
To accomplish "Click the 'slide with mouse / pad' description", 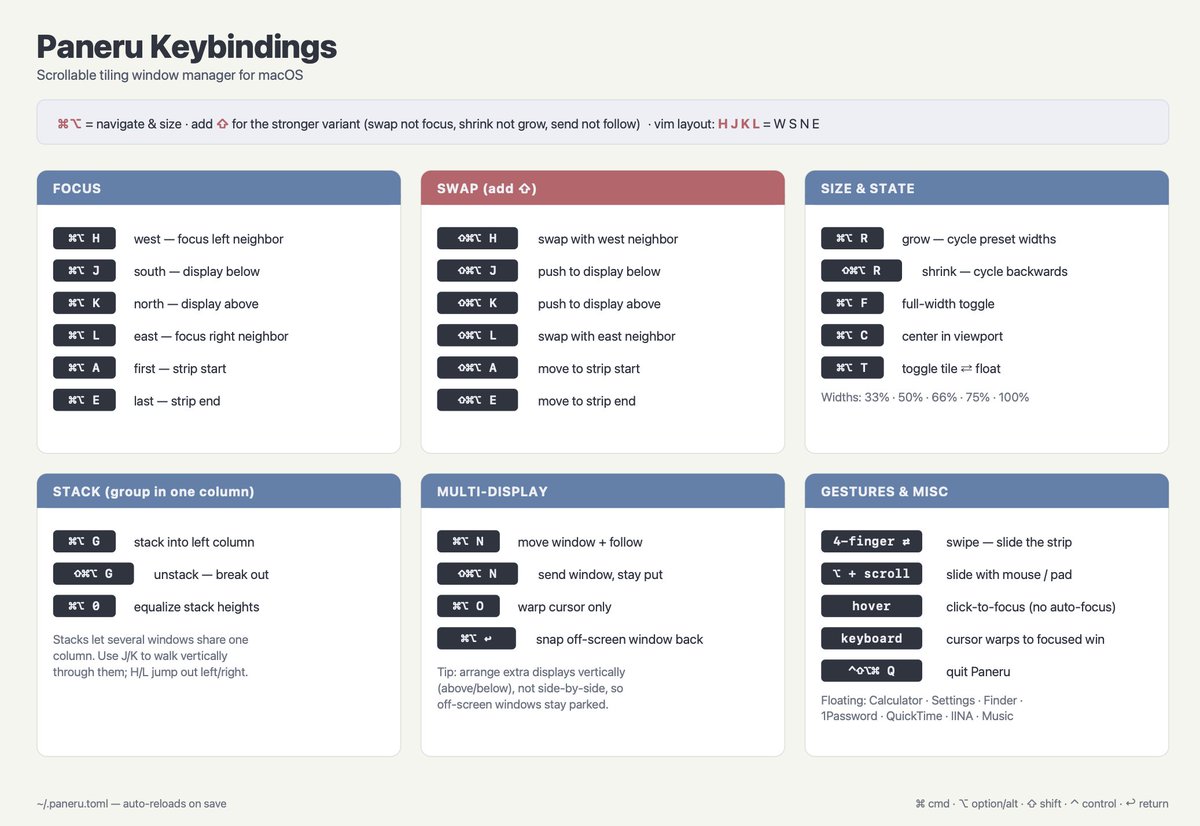I will (x=1010, y=574).
